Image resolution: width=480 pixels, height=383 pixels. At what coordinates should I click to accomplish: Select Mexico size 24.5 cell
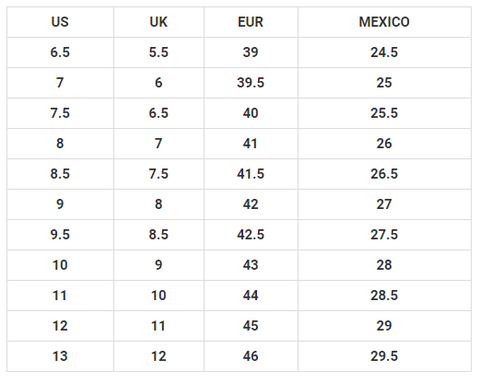point(384,52)
